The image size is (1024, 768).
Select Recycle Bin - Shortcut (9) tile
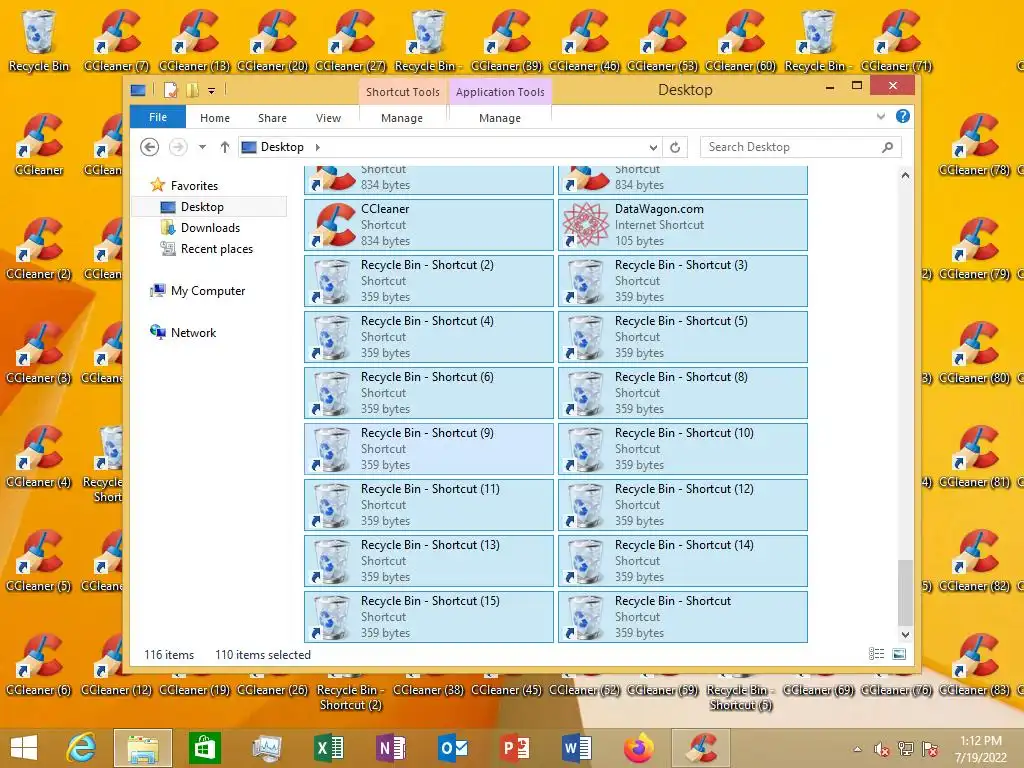pos(429,449)
